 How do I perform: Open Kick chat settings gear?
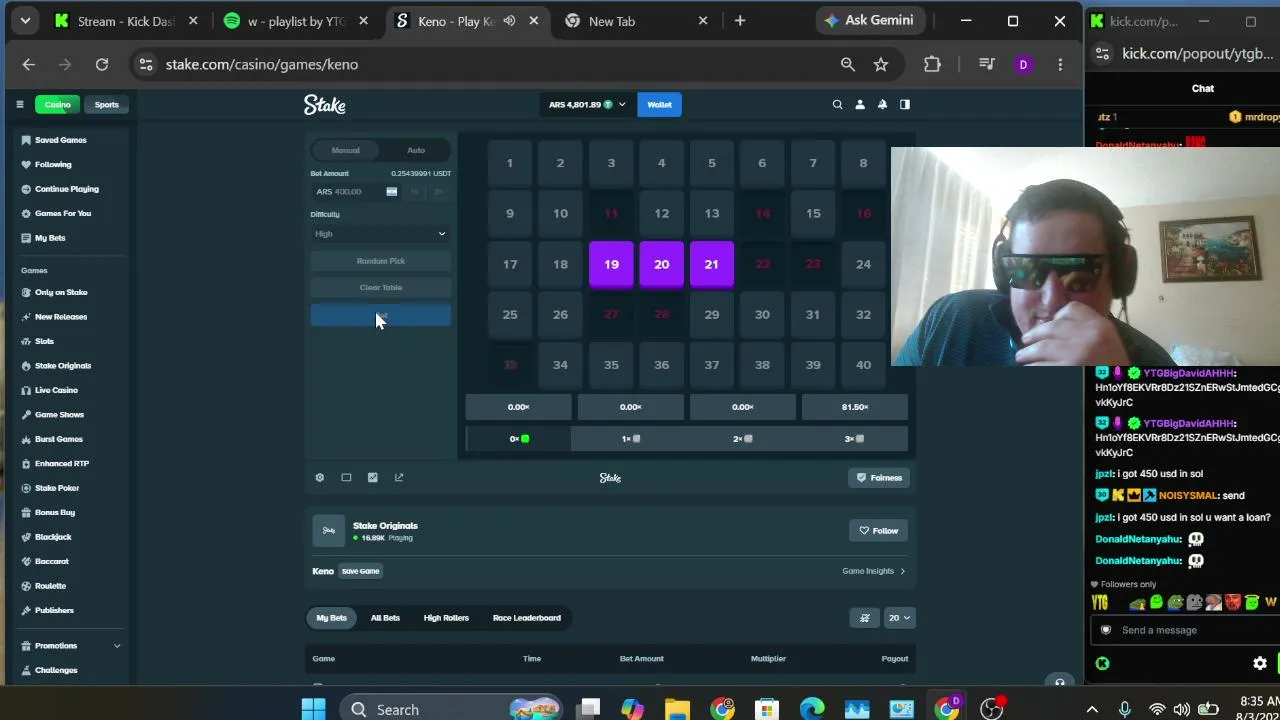pyautogui.click(x=1260, y=663)
